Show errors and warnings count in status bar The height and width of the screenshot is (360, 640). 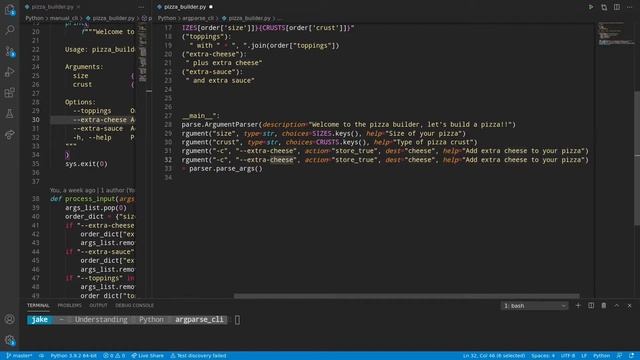click(x=114, y=356)
